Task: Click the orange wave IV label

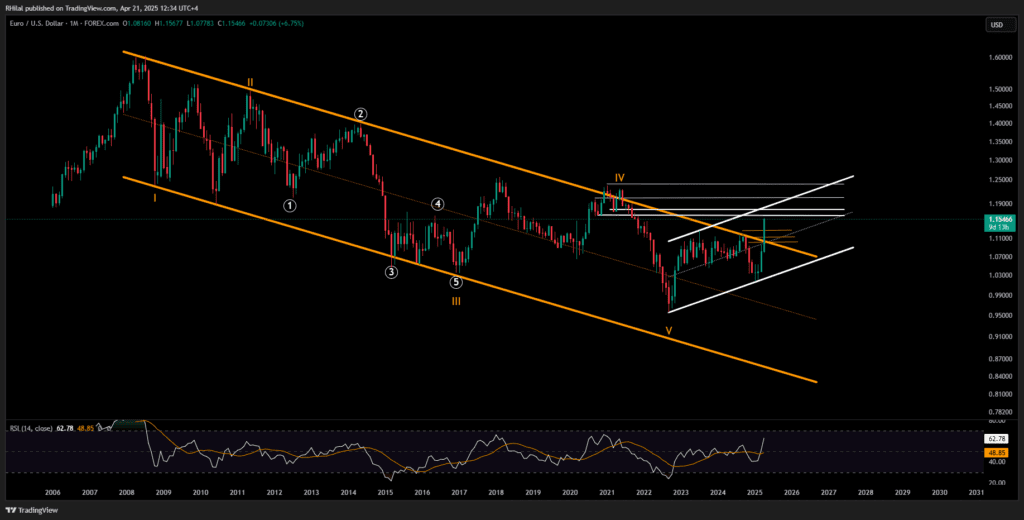Action: pos(619,177)
